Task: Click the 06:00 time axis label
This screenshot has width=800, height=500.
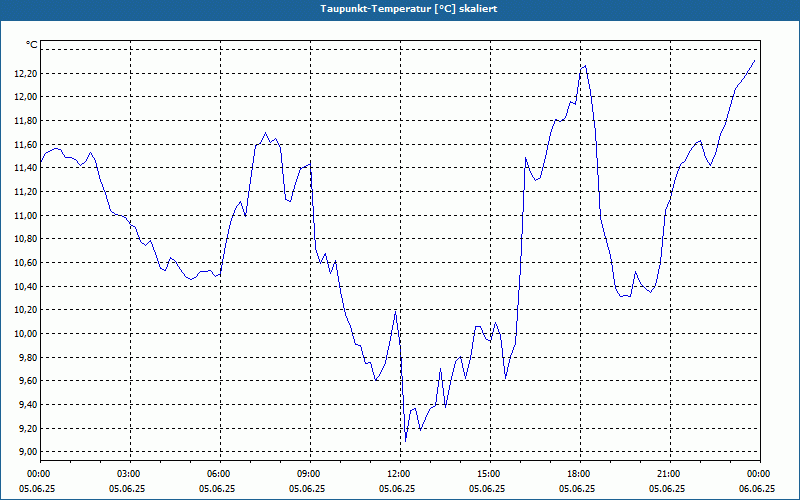Action: pyautogui.click(x=220, y=474)
